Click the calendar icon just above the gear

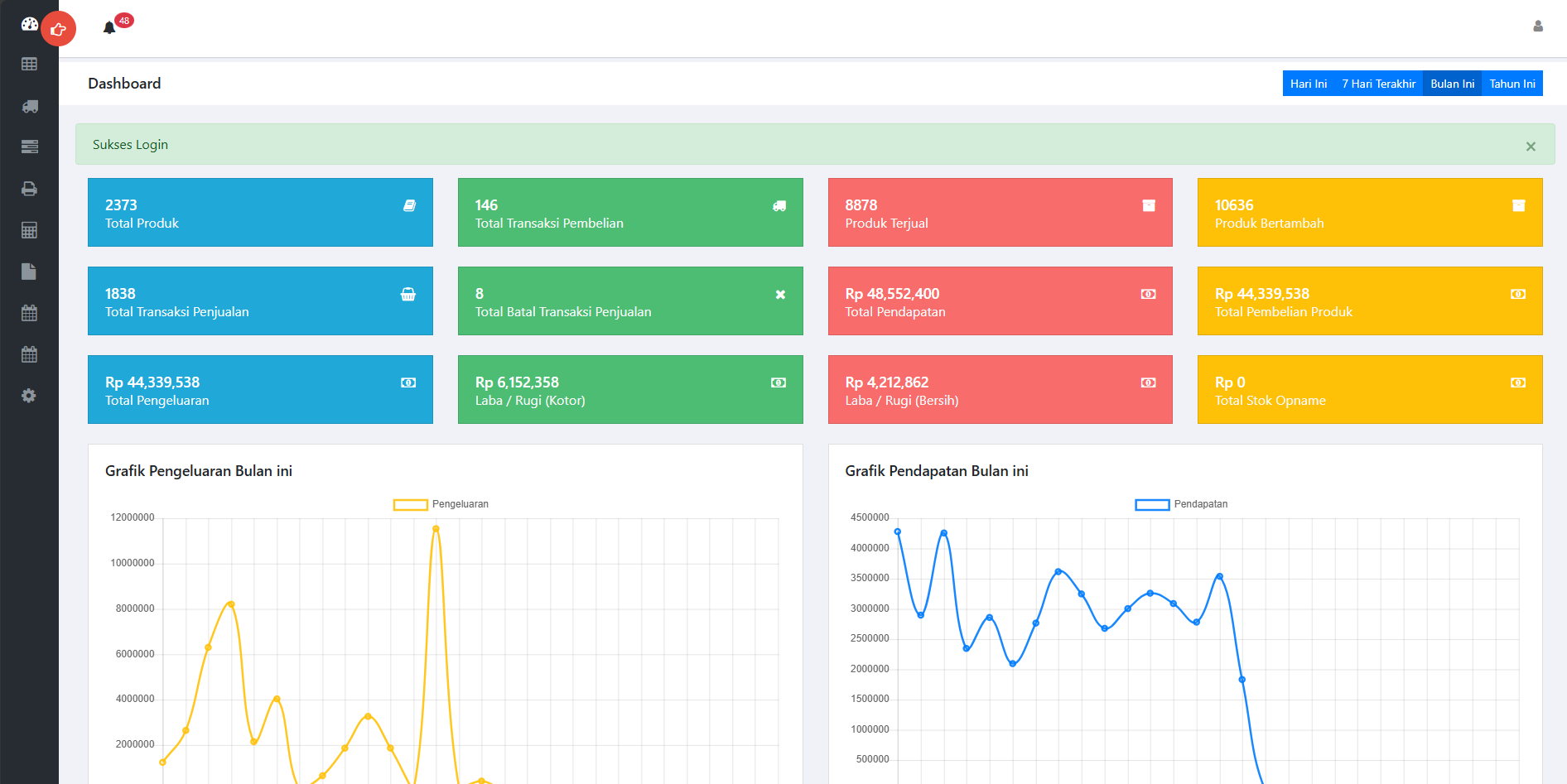[x=29, y=354]
